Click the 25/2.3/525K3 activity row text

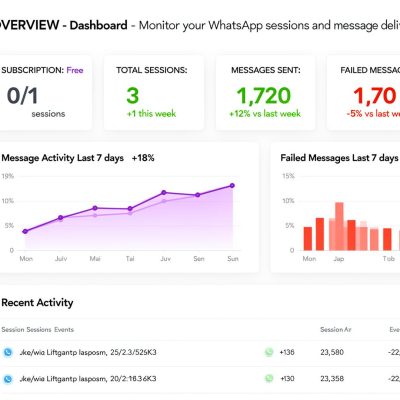pos(88,352)
